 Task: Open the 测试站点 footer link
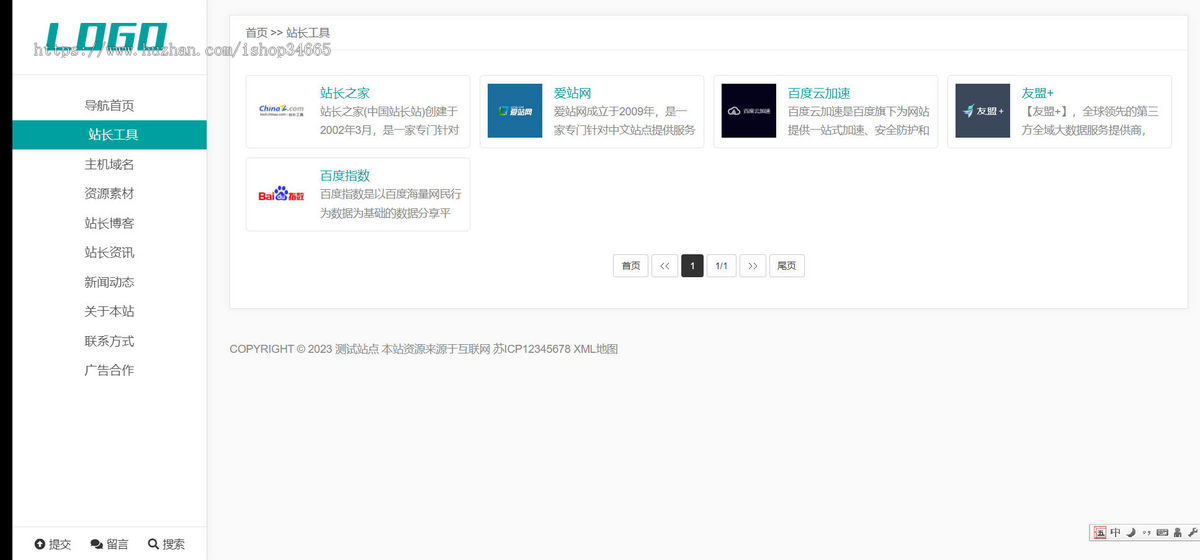(357, 349)
